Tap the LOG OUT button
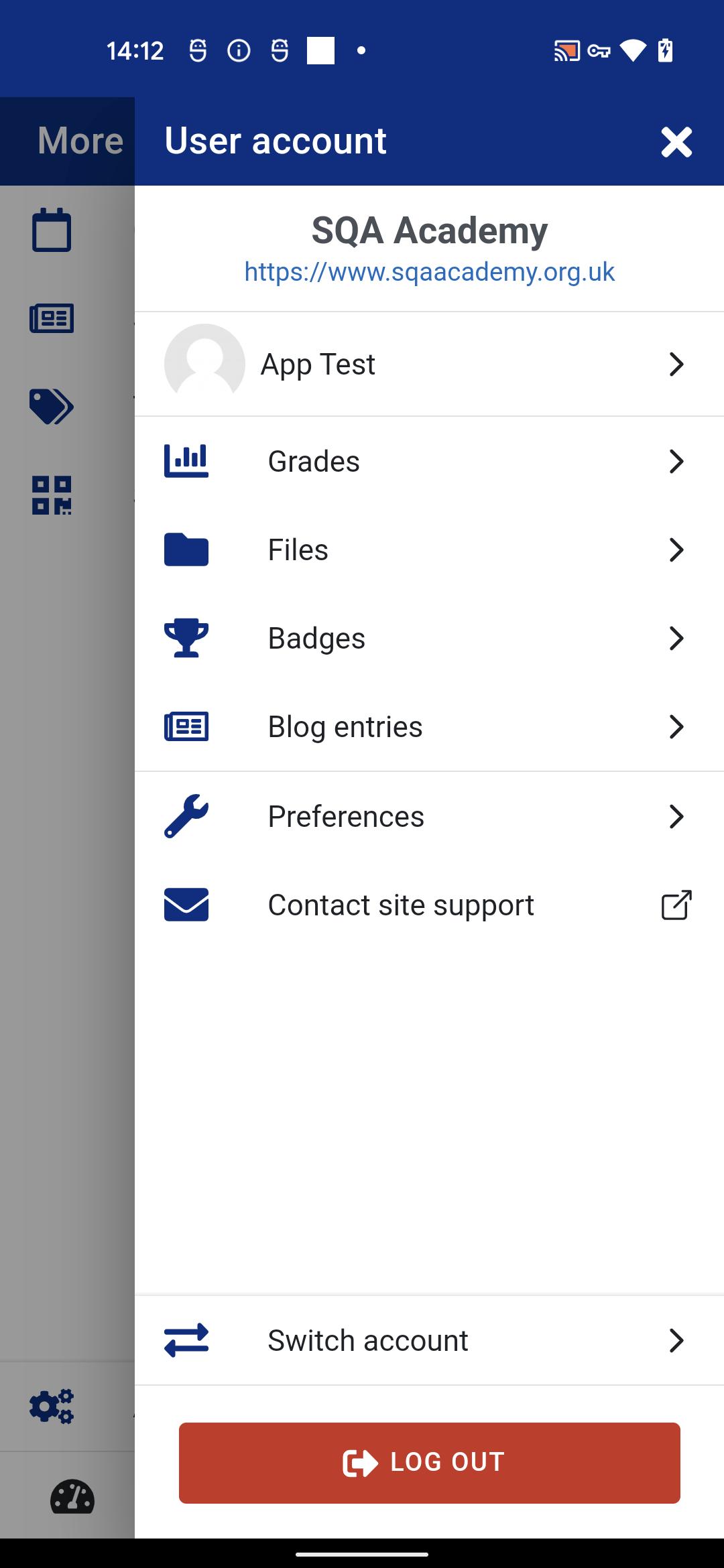Viewport: 724px width, 1568px height. (430, 1463)
